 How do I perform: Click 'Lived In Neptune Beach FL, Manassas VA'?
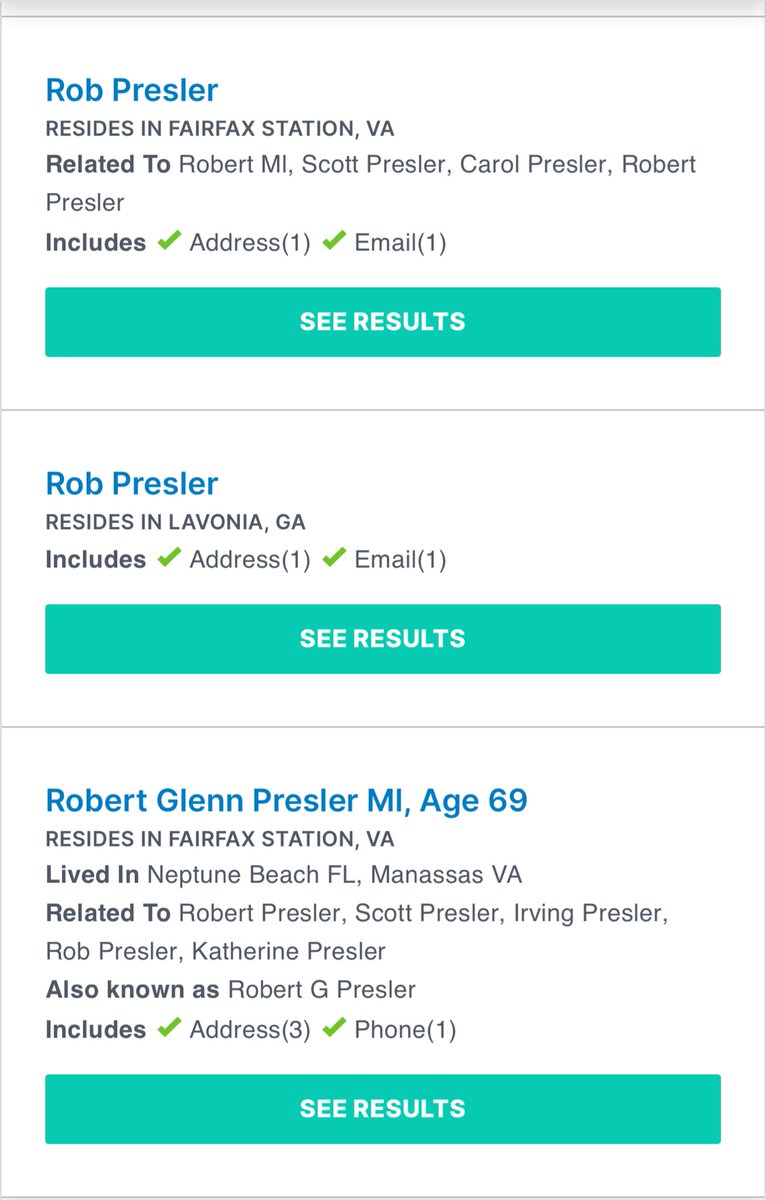pos(283,875)
